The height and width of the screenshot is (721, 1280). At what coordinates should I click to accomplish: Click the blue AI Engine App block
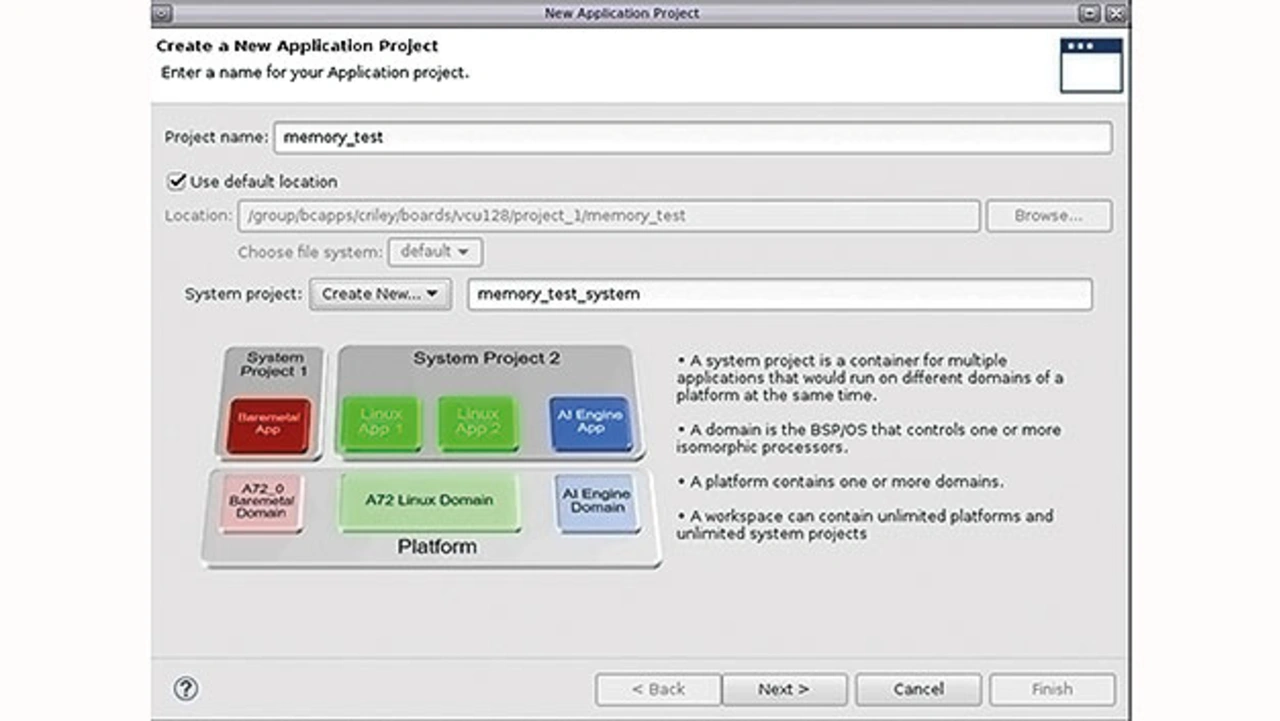(x=590, y=423)
